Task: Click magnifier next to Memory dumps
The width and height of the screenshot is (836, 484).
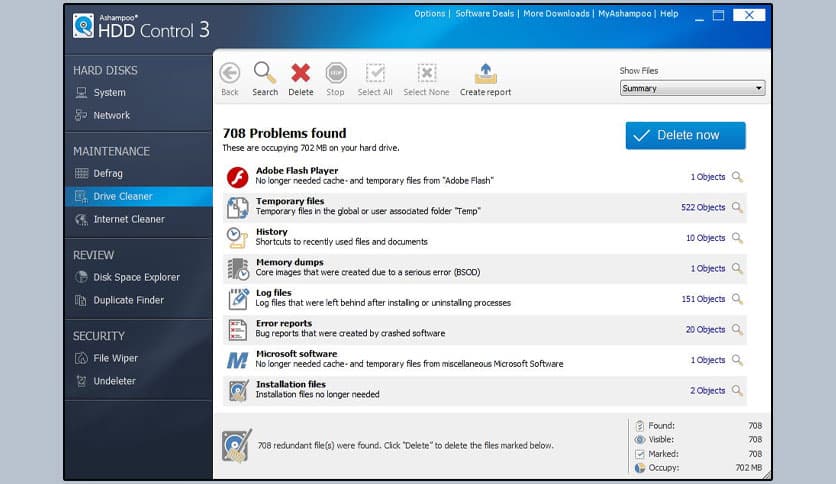Action: (x=737, y=268)
